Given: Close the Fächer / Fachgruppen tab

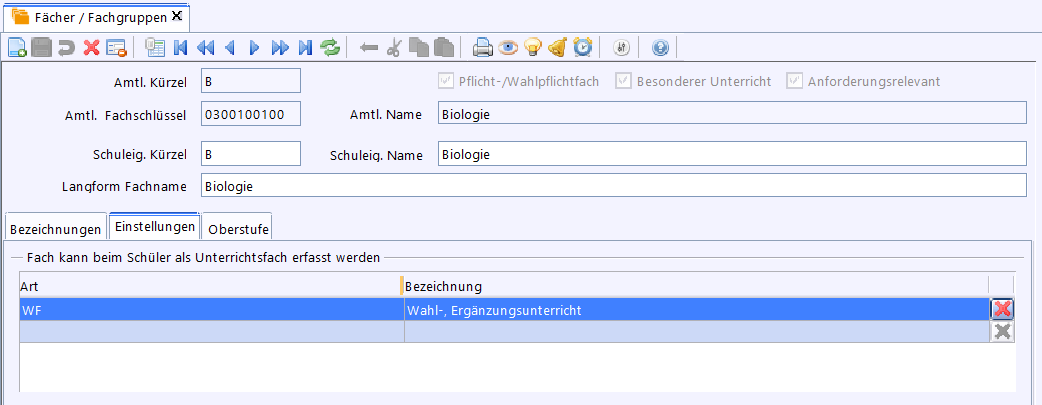Looking at the screenshot, I should [x=177, y=16].
